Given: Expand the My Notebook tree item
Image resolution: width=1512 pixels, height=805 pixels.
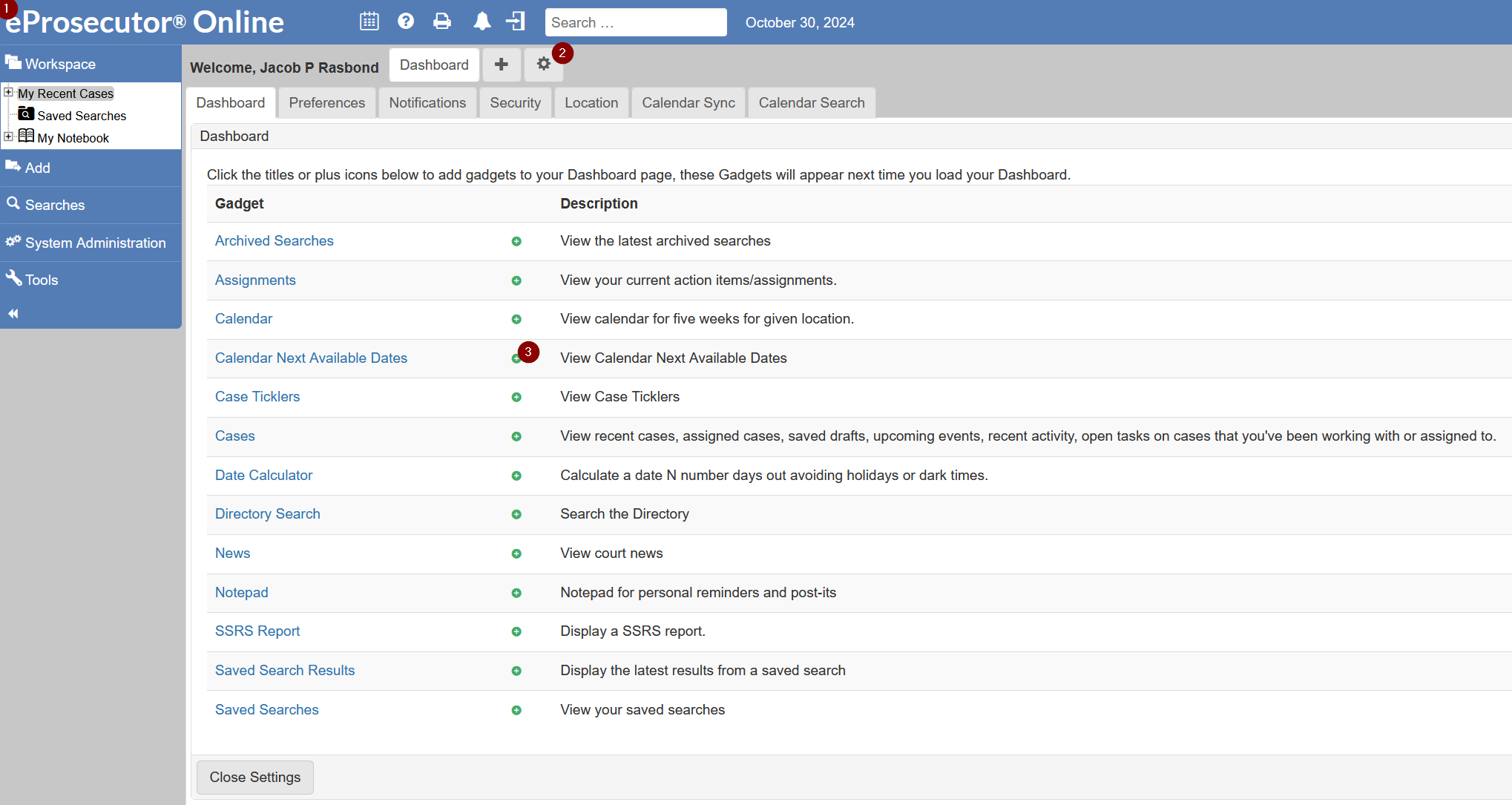Looking at the screenshot, I should (x=8, y=137).
